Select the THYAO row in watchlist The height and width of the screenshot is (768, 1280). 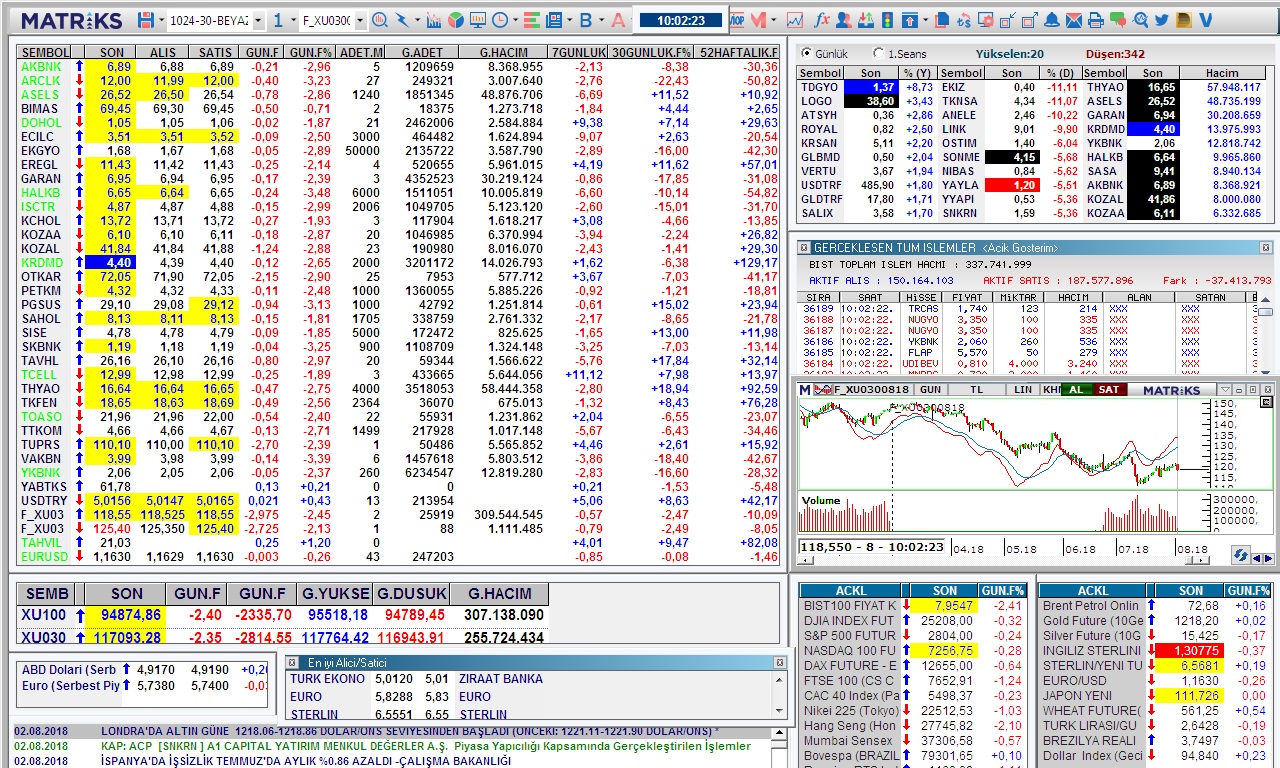(x=399, y=388)
